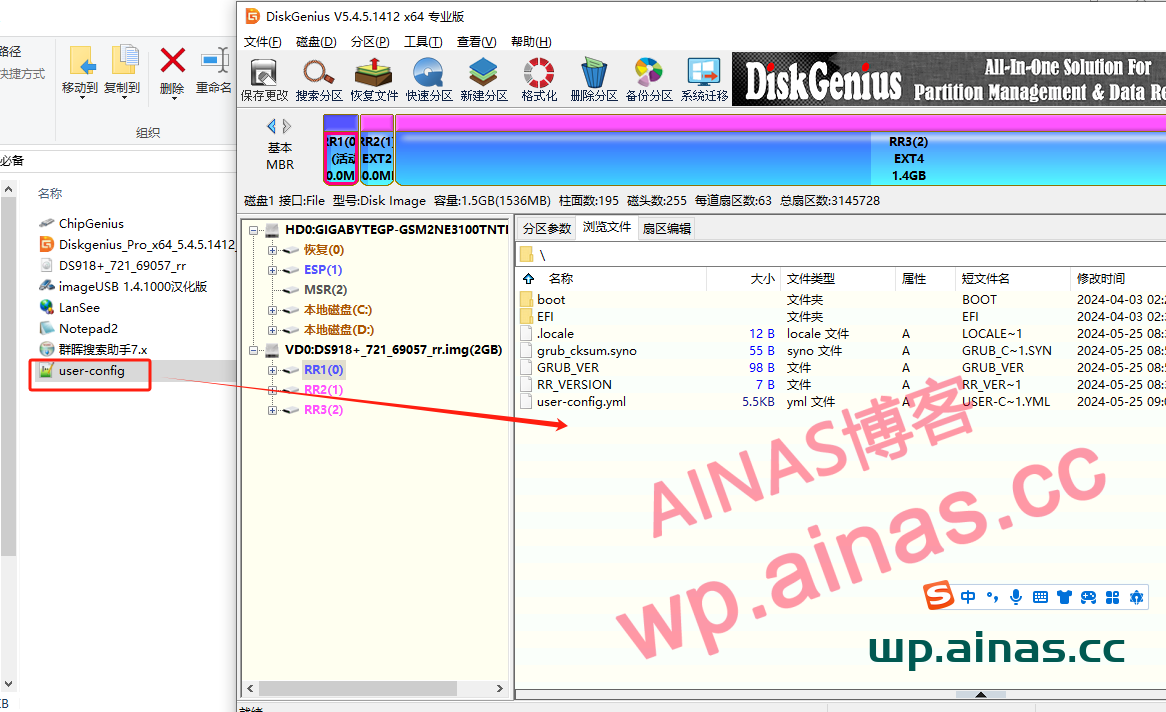Click the tree panel horizontal scrollbar left arrow

pos(251,689)
